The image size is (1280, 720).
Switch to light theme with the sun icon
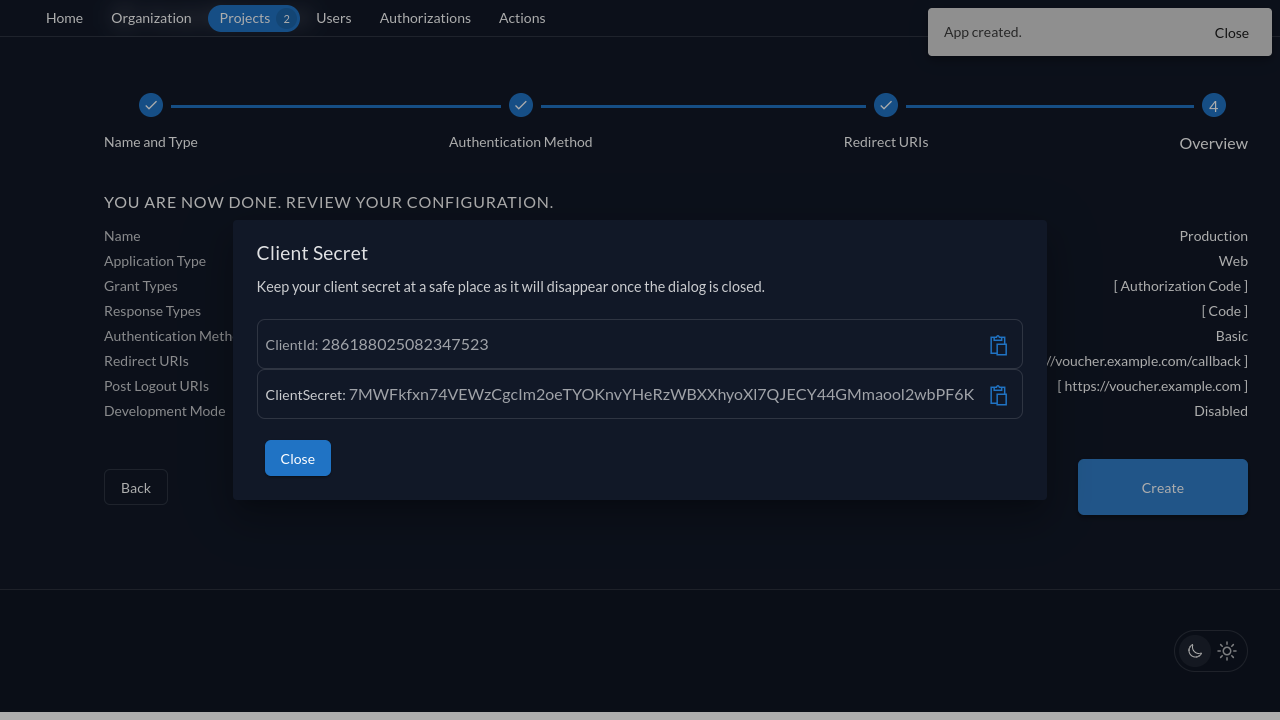1227,651
